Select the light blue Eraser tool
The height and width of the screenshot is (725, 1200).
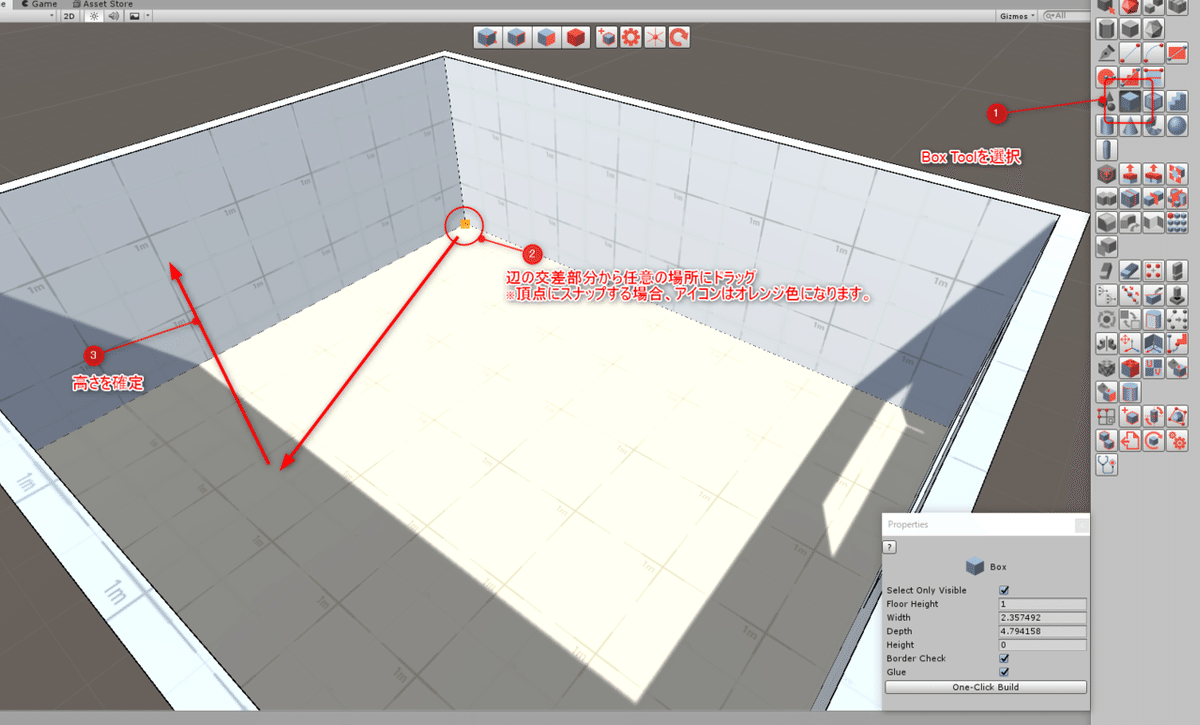1131,271
